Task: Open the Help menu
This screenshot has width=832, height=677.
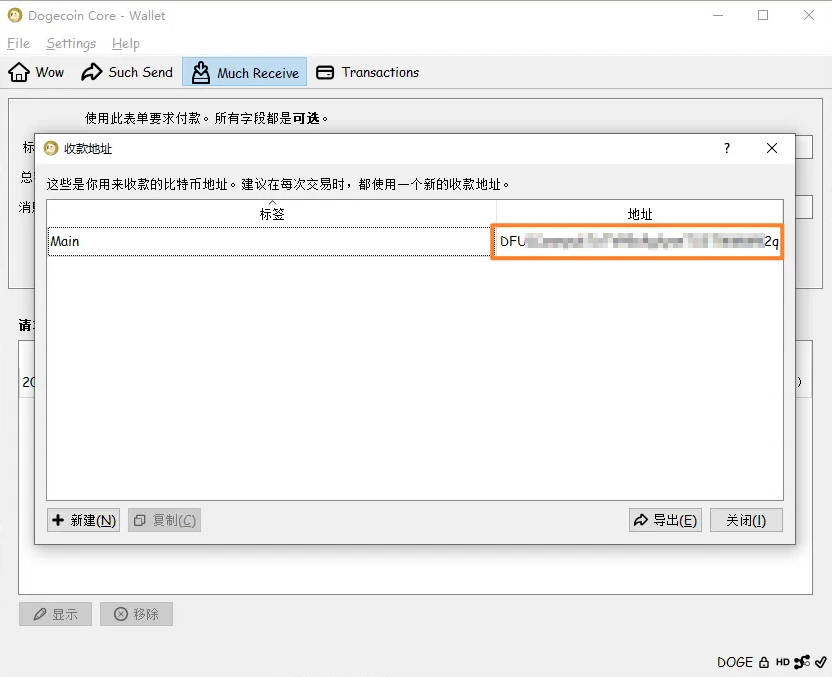Action: [x=126, y=44]
